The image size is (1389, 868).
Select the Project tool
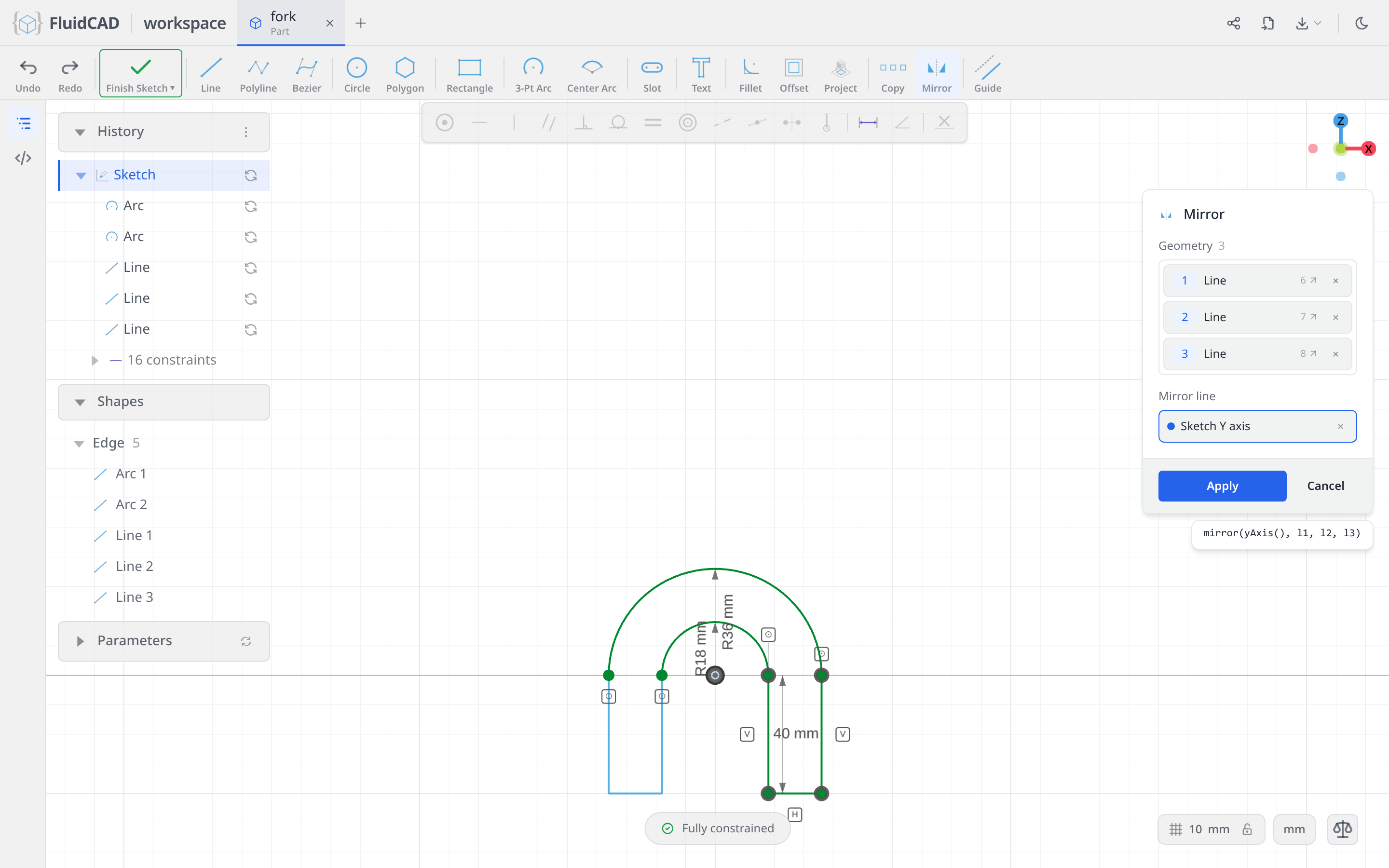click(x=840, y=75)
